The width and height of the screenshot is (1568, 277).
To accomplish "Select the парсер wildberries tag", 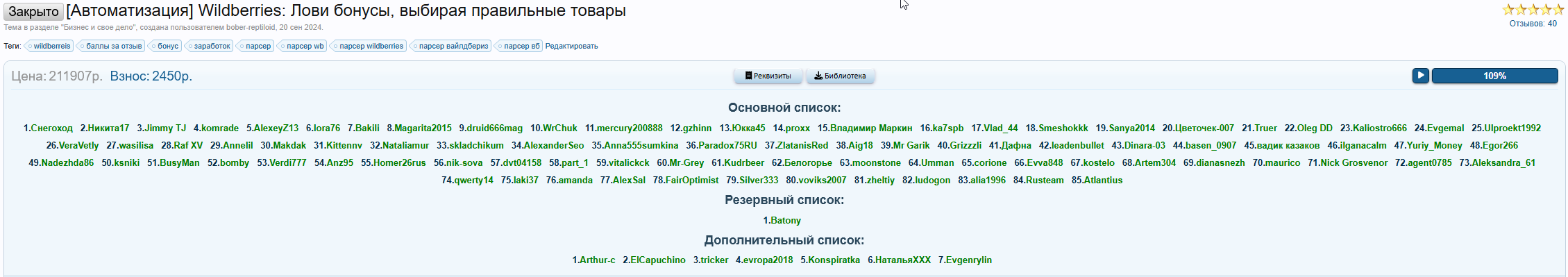I will (x=369, y=46).
